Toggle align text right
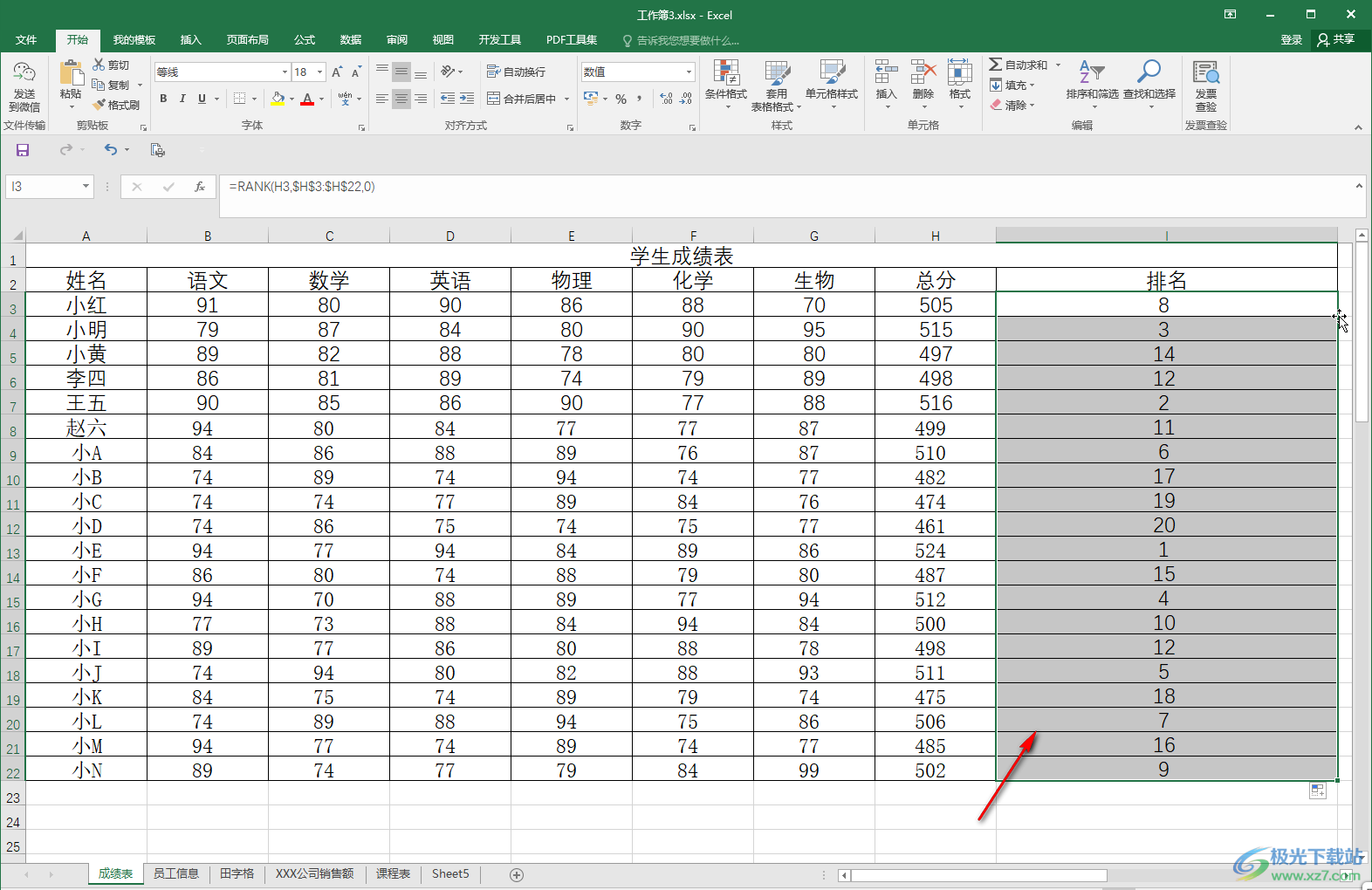The width and height of the screenshot is (1372, 890). 421,99
